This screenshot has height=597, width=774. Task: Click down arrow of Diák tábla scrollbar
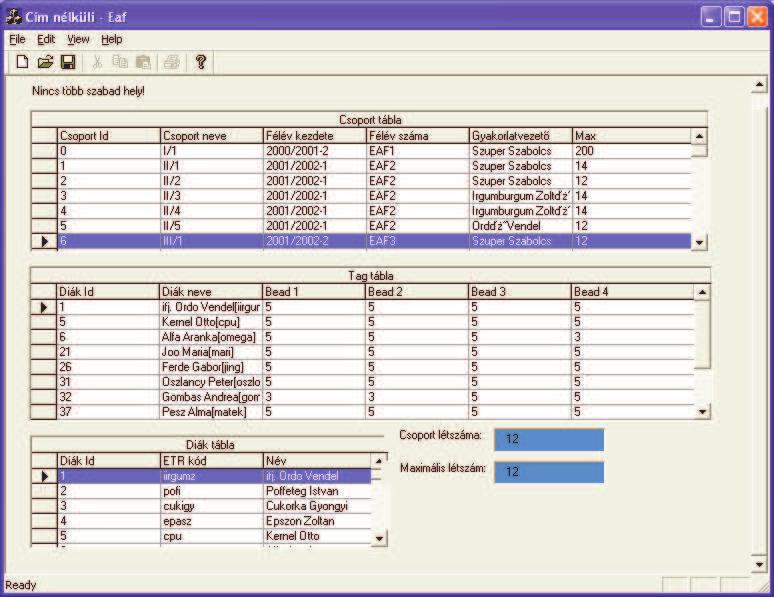click(379, 538)
